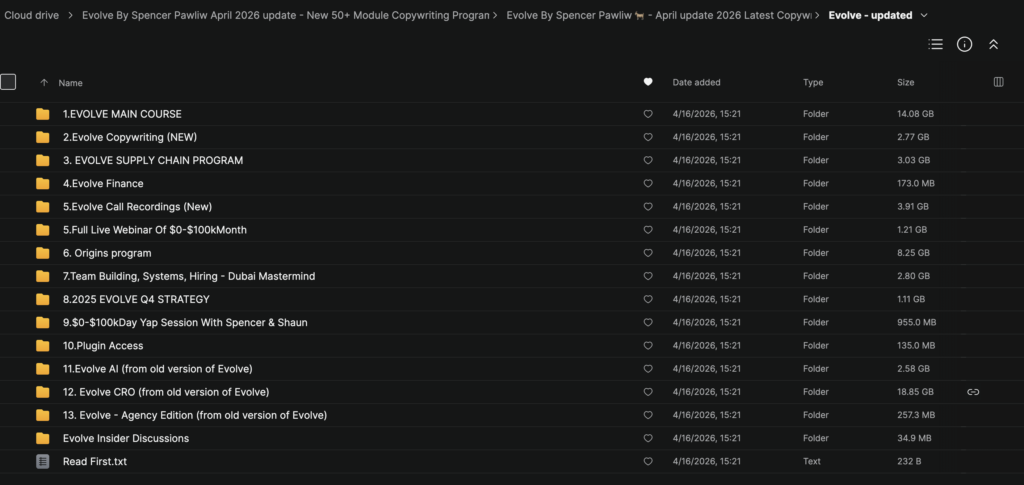Click folder icon of 7.Team Building row
1024x485 pixels.
coord(42,276)
